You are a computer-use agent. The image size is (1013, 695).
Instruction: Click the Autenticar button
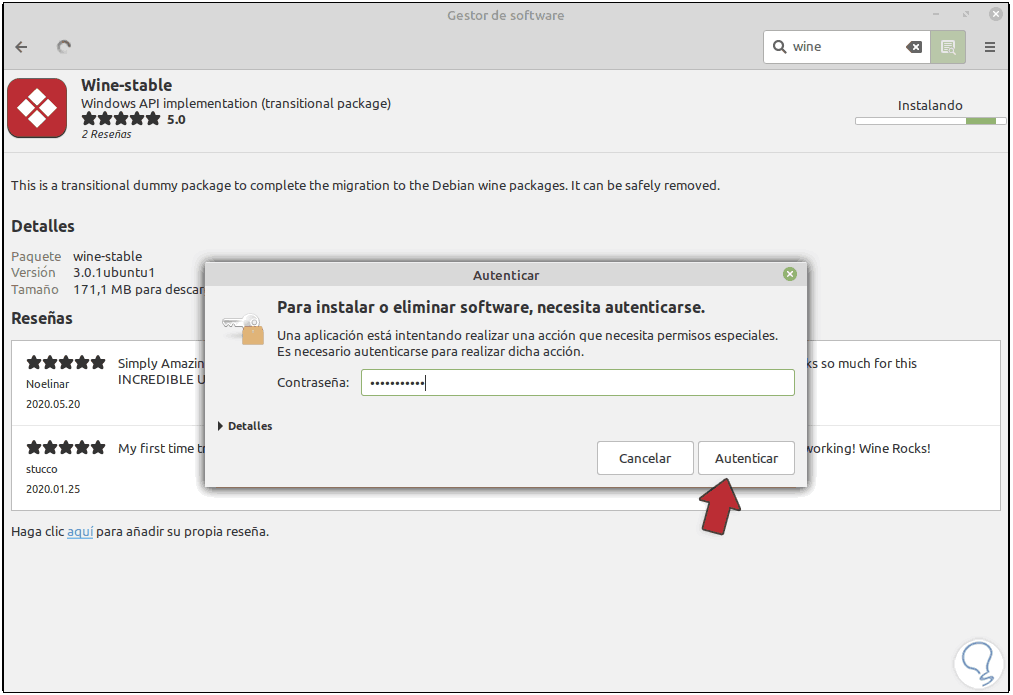click(x=746, y=458)
